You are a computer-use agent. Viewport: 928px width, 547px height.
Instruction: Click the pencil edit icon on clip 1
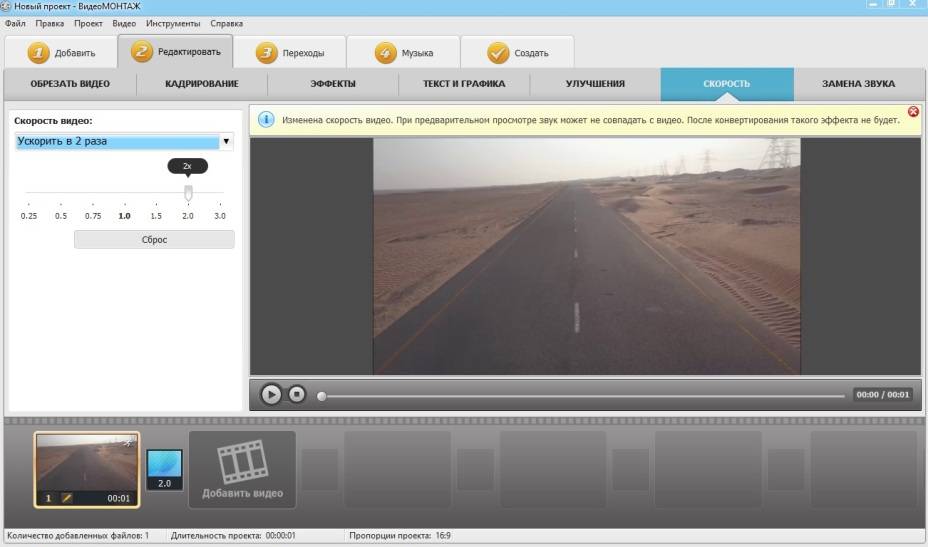(68, 497)
